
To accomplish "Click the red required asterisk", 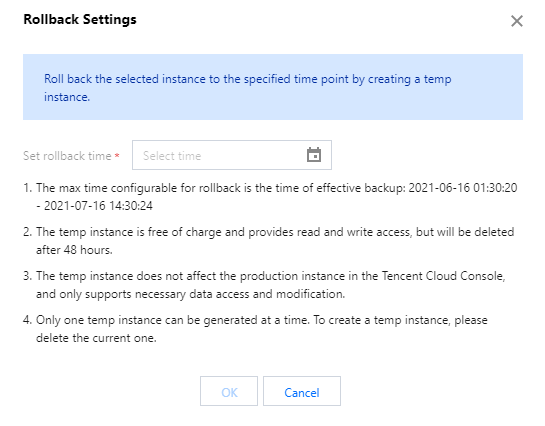I will pos(117,156).
